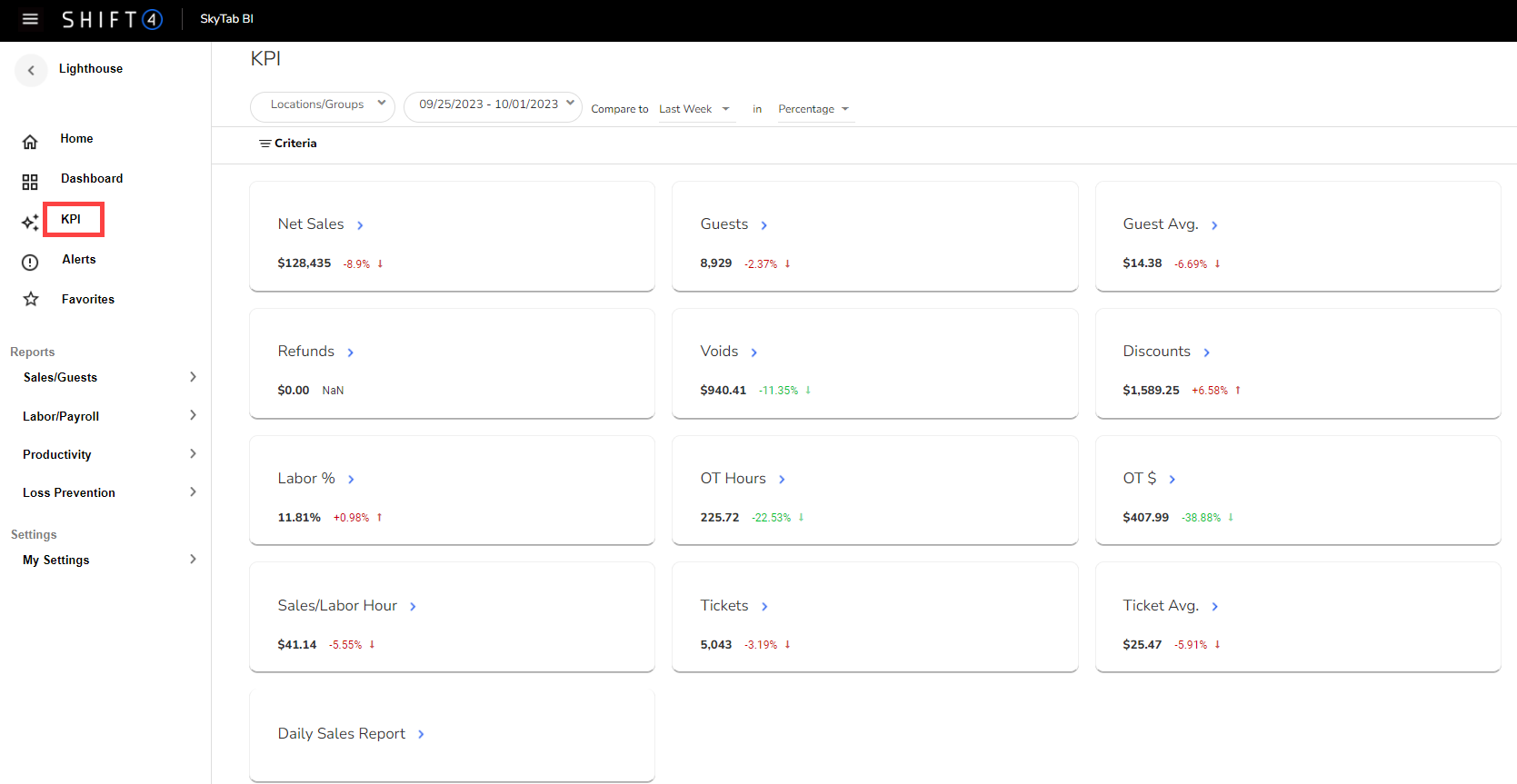Screen dimensions: 1517x784
Task: Click the Dashboard grid icon
Action: click(30, 183)
